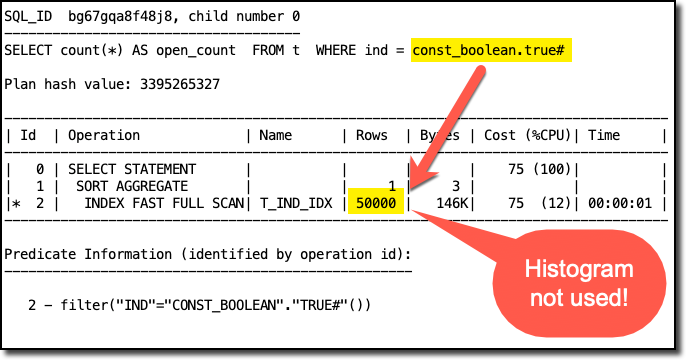Click the INDEX FAST FULL SCAN operation
Image resolution: width=686 pixels, height=360 pixels.
click(x=164, y=203)
